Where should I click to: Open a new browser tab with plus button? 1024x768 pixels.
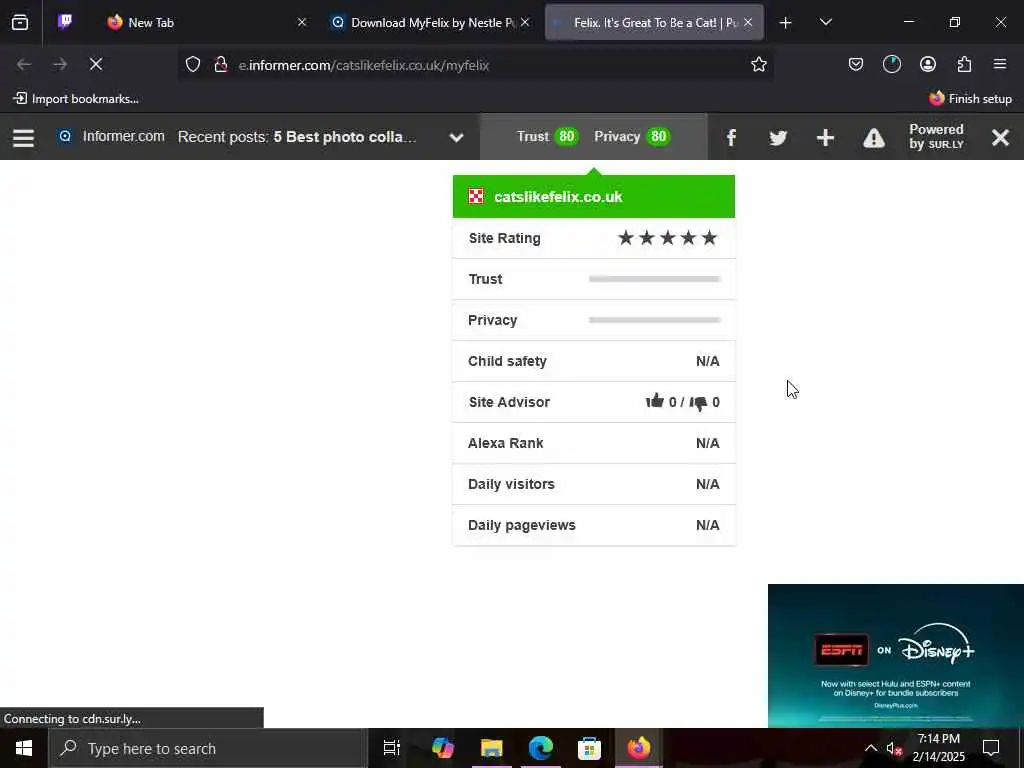786,23
